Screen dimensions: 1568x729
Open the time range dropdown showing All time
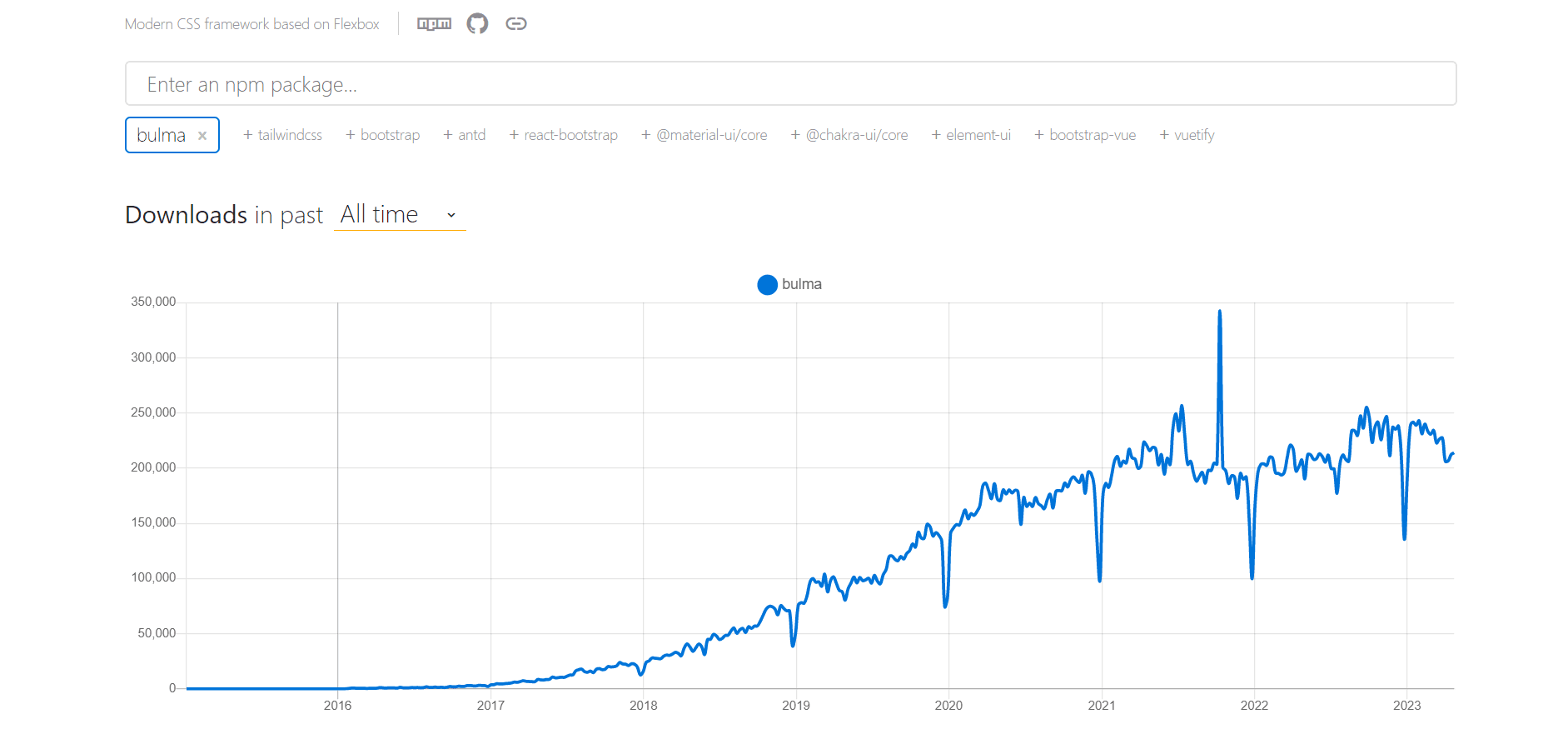pos(399,214)
